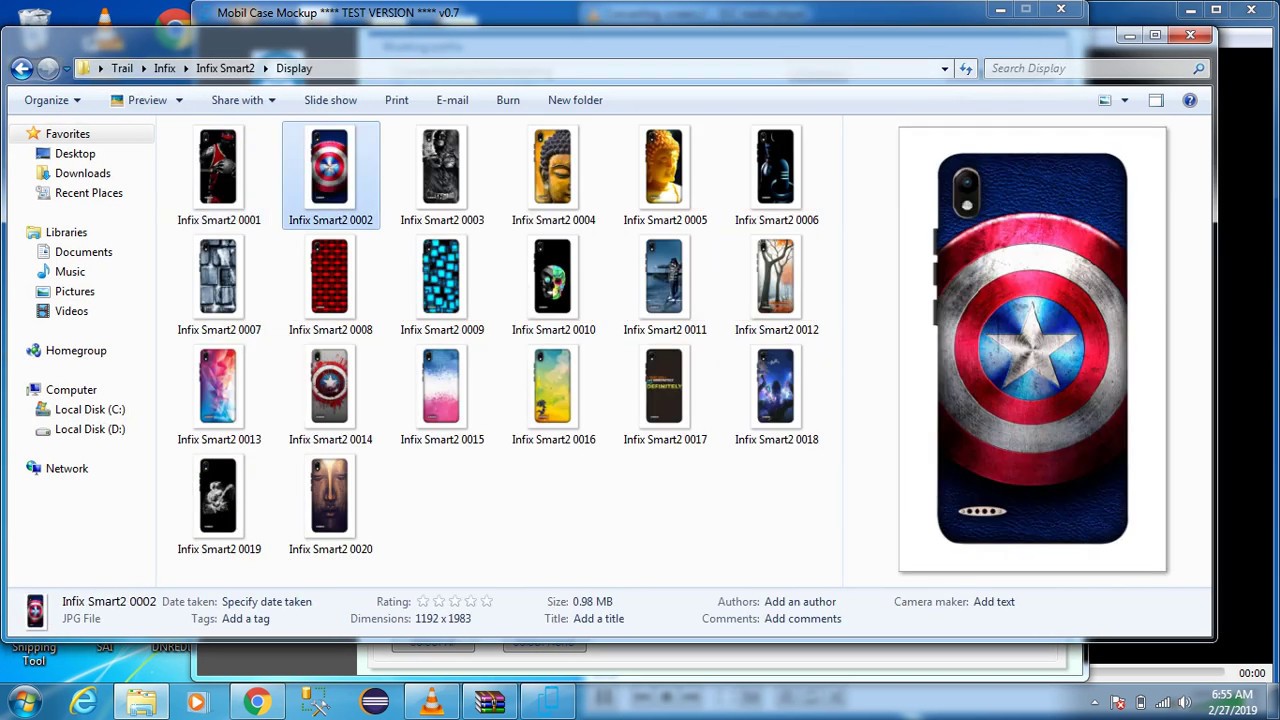The height and width of the screenshot is (720, 1280).
Task: Click the Change your view icon
Action: click(1105, 100)
